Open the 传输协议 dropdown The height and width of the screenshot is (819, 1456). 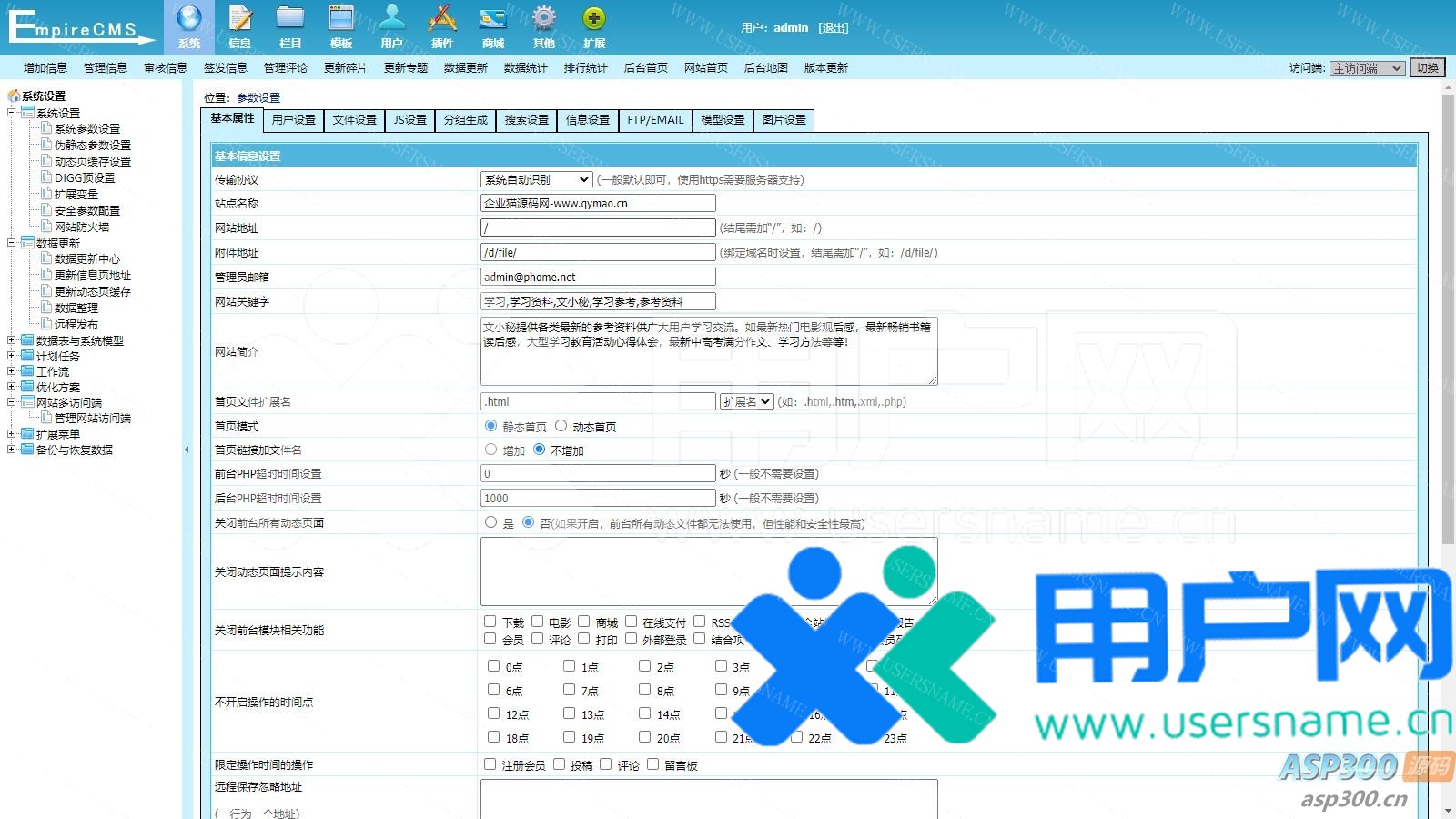coord(536,180)
